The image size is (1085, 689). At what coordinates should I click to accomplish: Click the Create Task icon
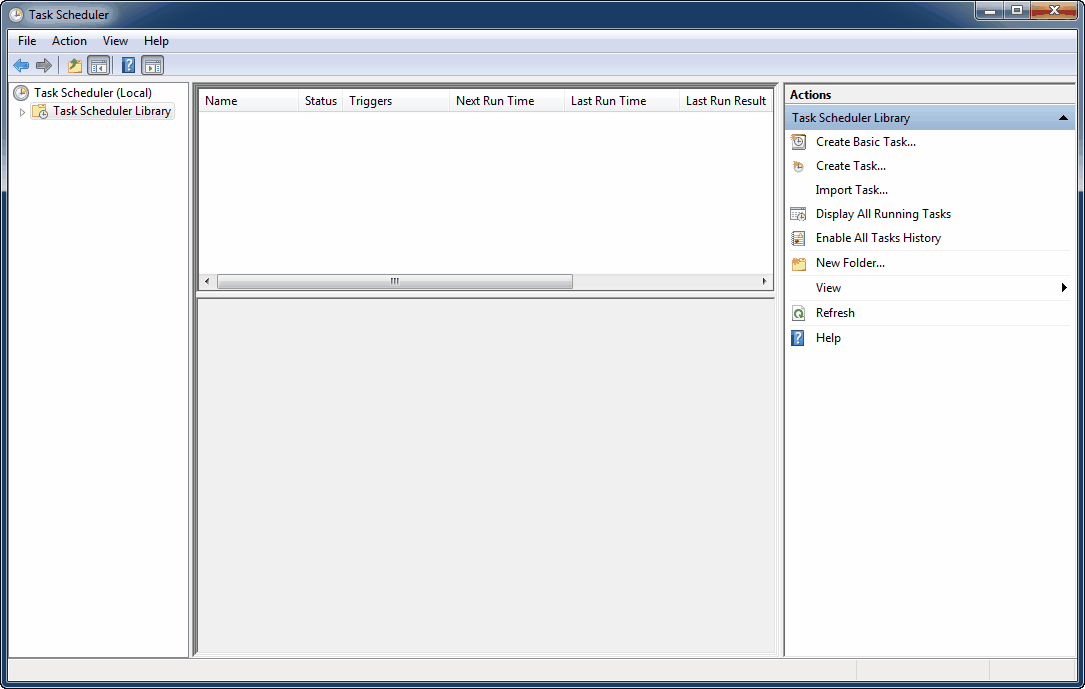click(x=799, y=166)
